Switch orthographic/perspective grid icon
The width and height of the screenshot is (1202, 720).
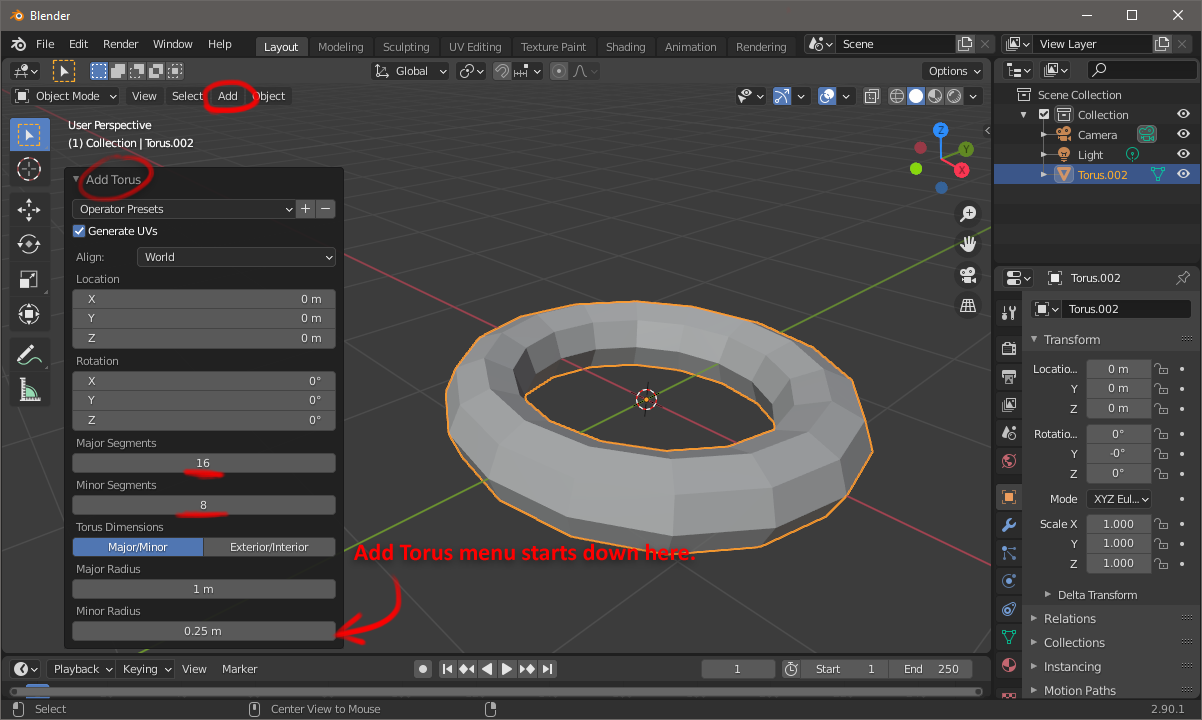click(967, 306)
